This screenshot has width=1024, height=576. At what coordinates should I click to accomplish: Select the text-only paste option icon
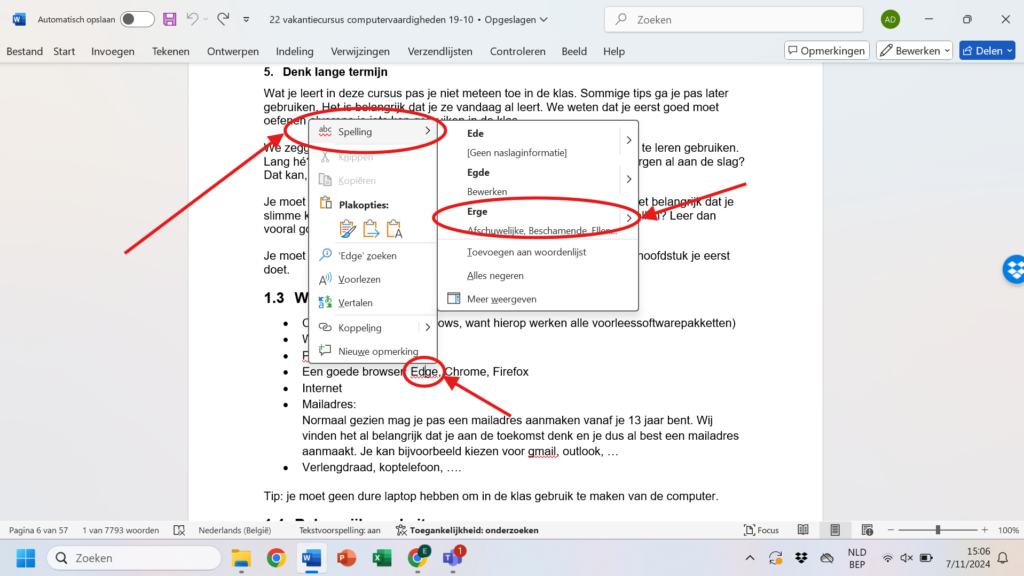pyautogui.click(x=394, y=229)
